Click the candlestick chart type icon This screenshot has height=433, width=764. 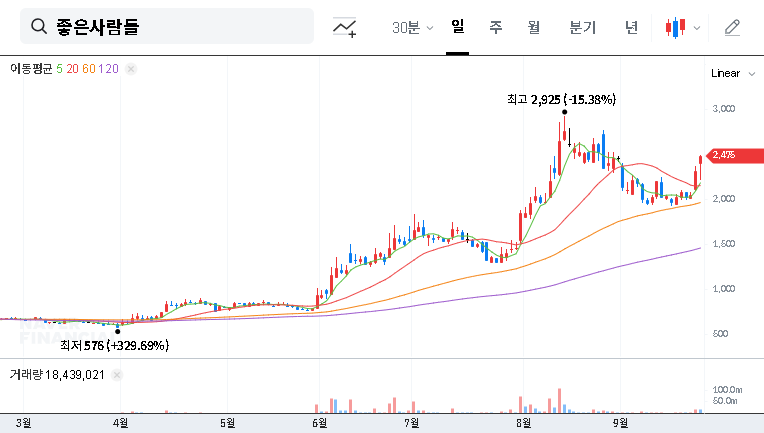click(675, 28)
